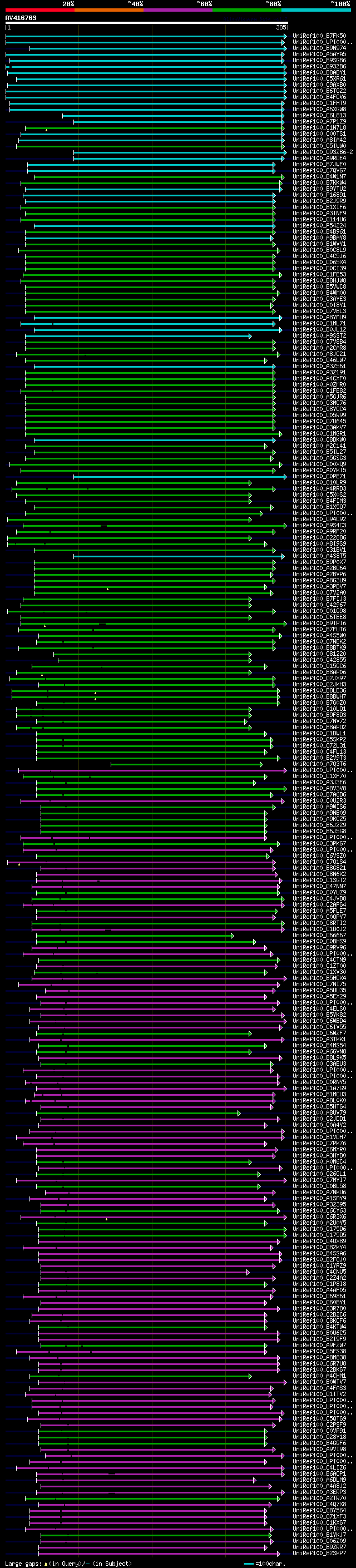The width and height of the screenshot is (356, 1568).
Task: Open hit UniRef100_B9N974
Action: pos(319,48)
